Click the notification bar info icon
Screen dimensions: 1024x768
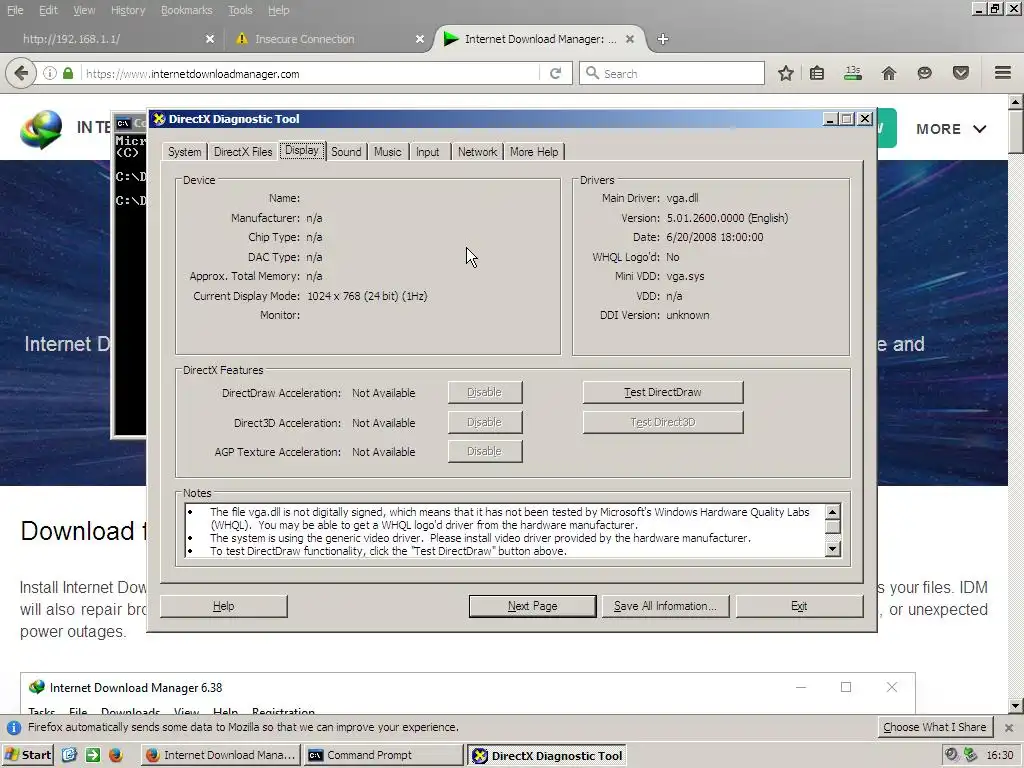pos(14,728)
